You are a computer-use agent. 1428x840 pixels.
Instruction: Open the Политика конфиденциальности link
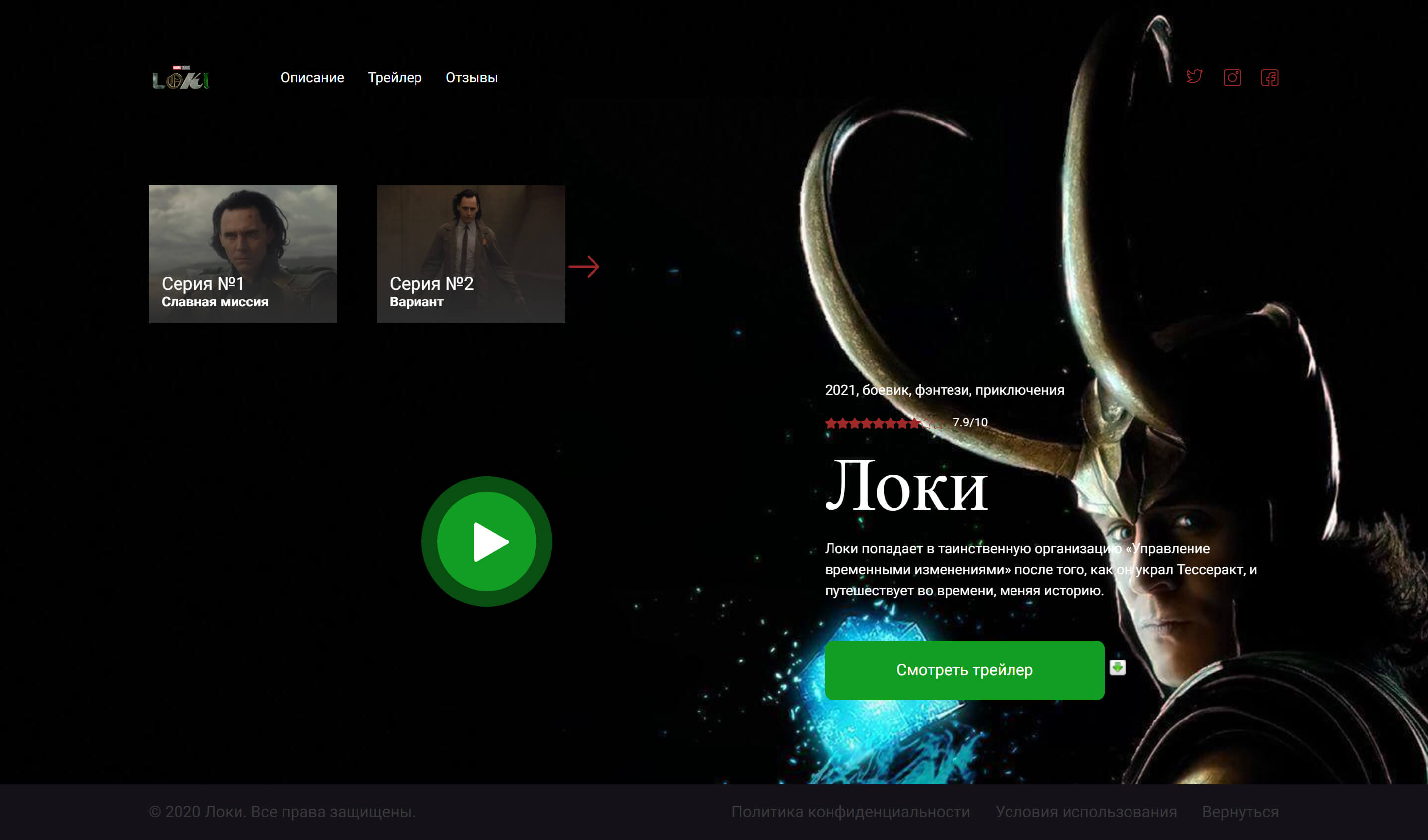click(x=850, y=812)
